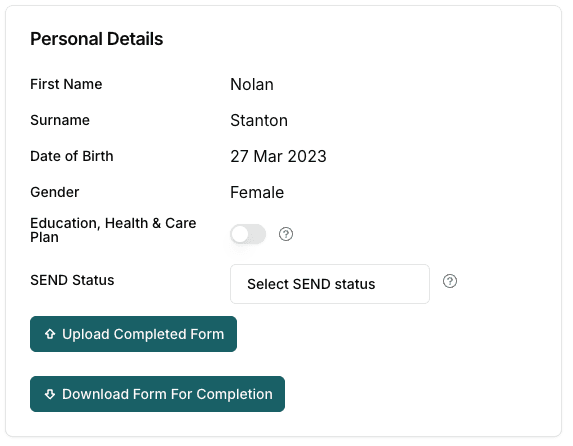Toggle the Education, Health & Care Plan switch
The width and height of the screenshot is (573, 446).
point(248,234)
